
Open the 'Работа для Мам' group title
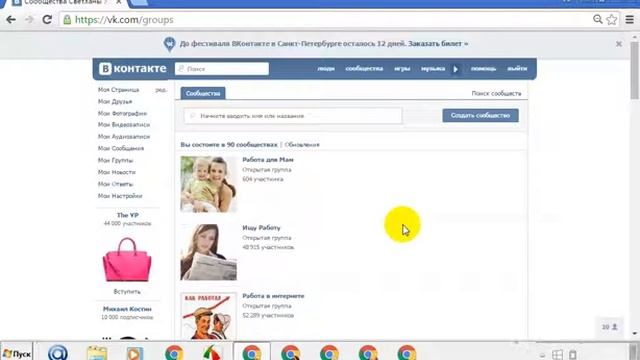(x=268, y=160)
